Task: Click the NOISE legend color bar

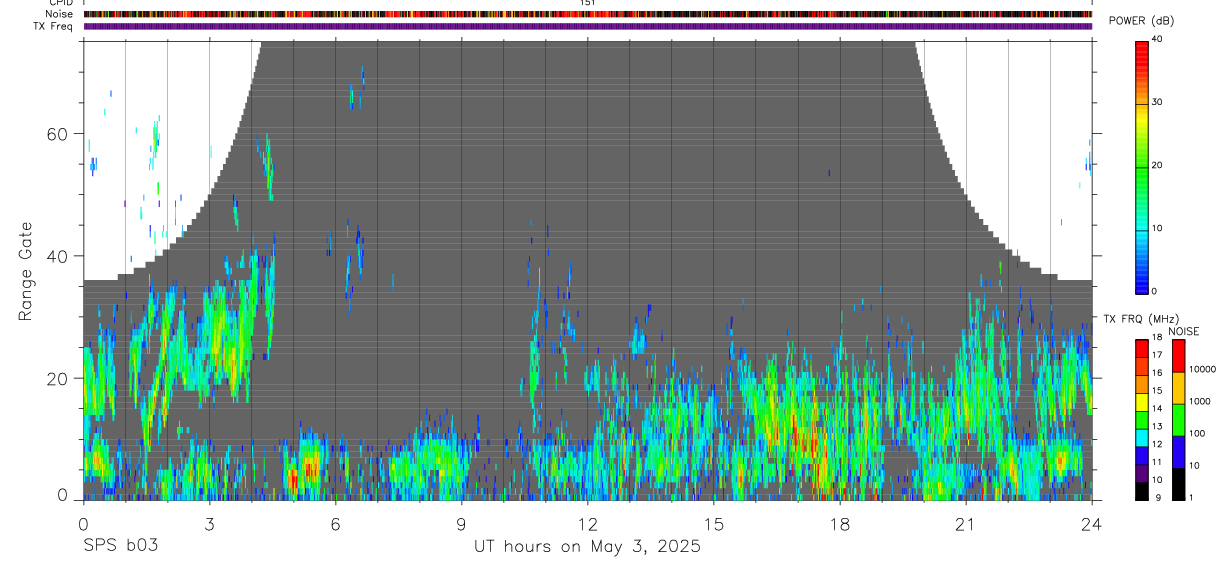Action: pos(1178,420)
